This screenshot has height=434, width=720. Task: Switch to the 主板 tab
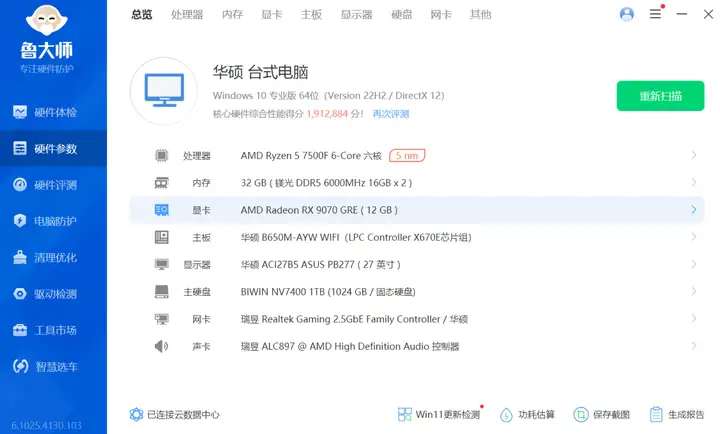(311, 14)
